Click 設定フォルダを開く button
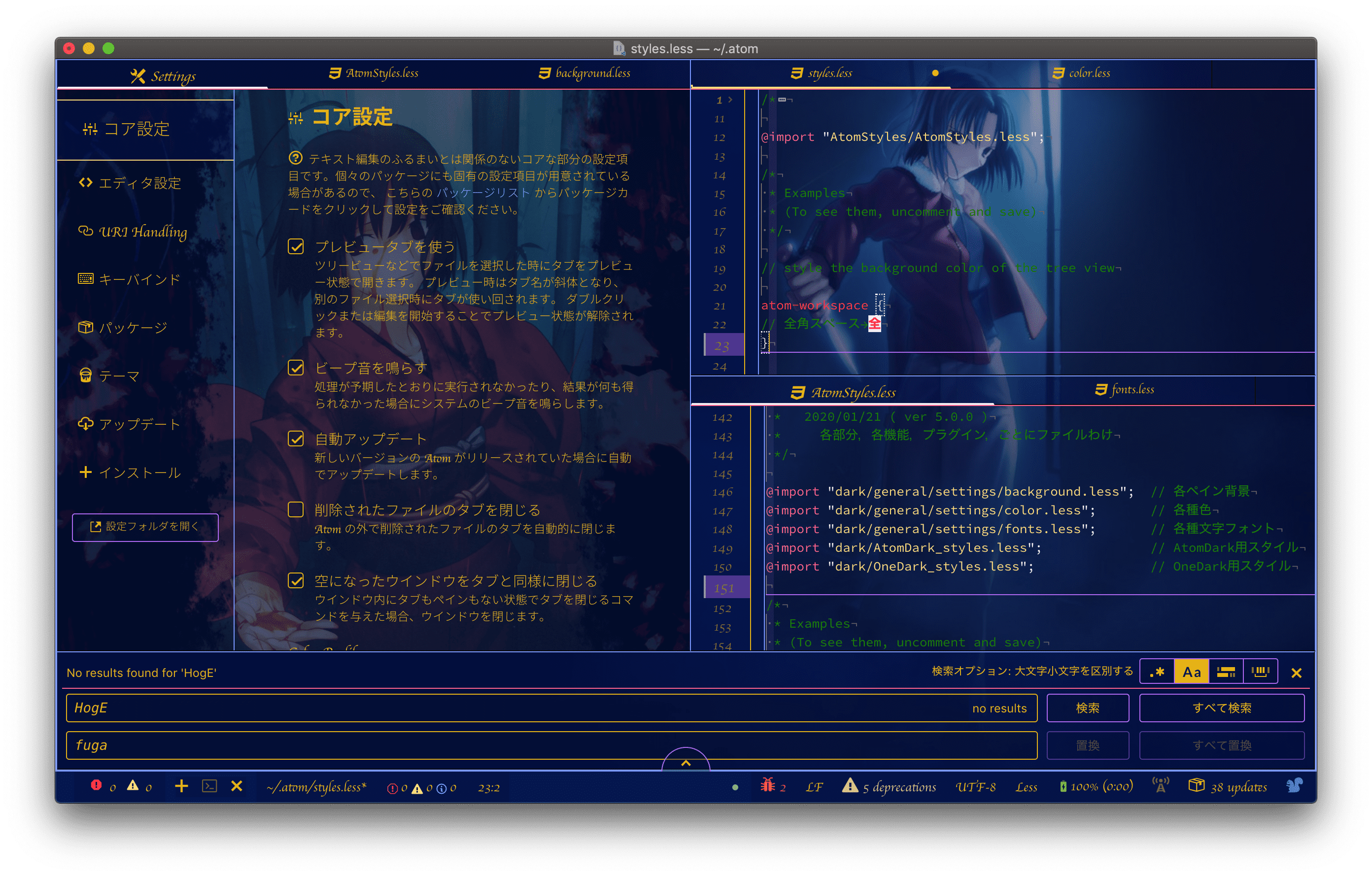 [145, 527]
